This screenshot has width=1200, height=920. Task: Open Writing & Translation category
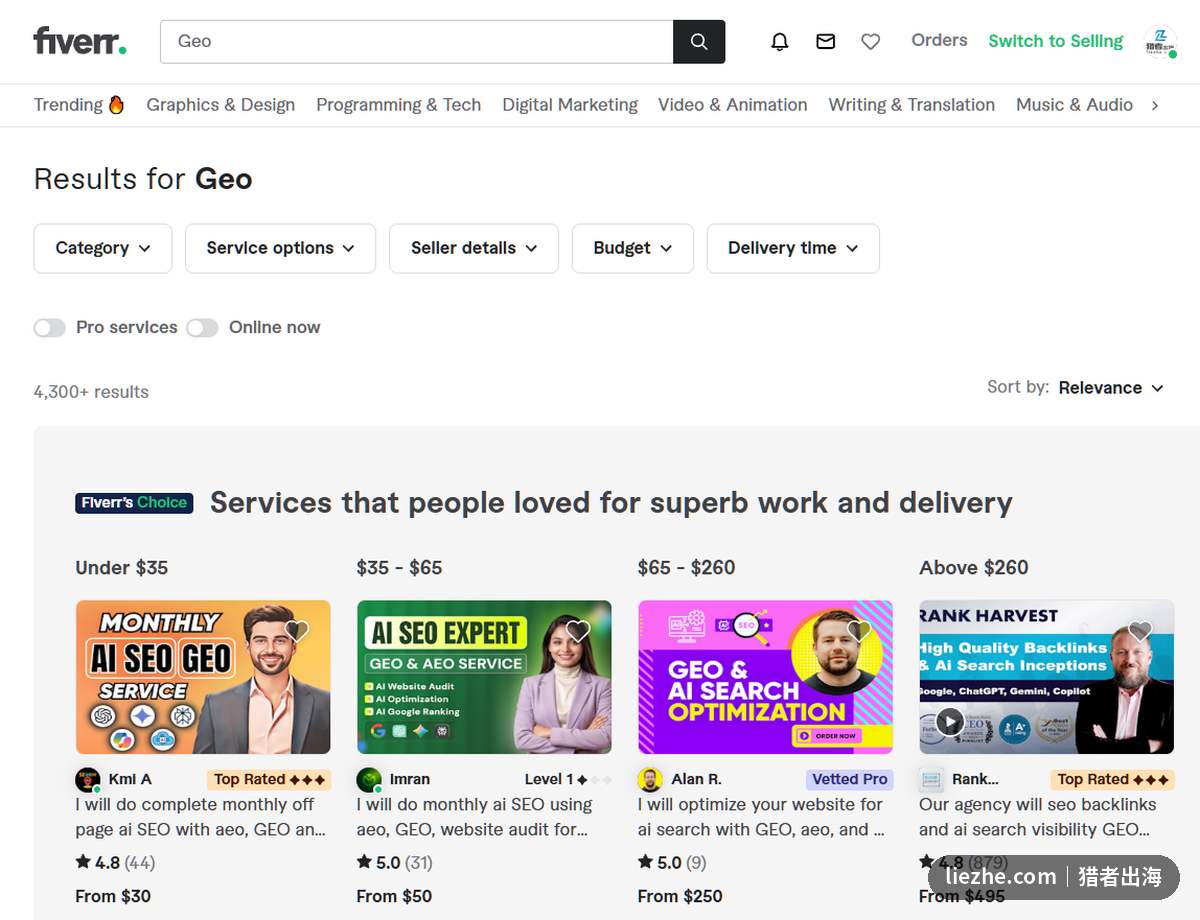912,105
